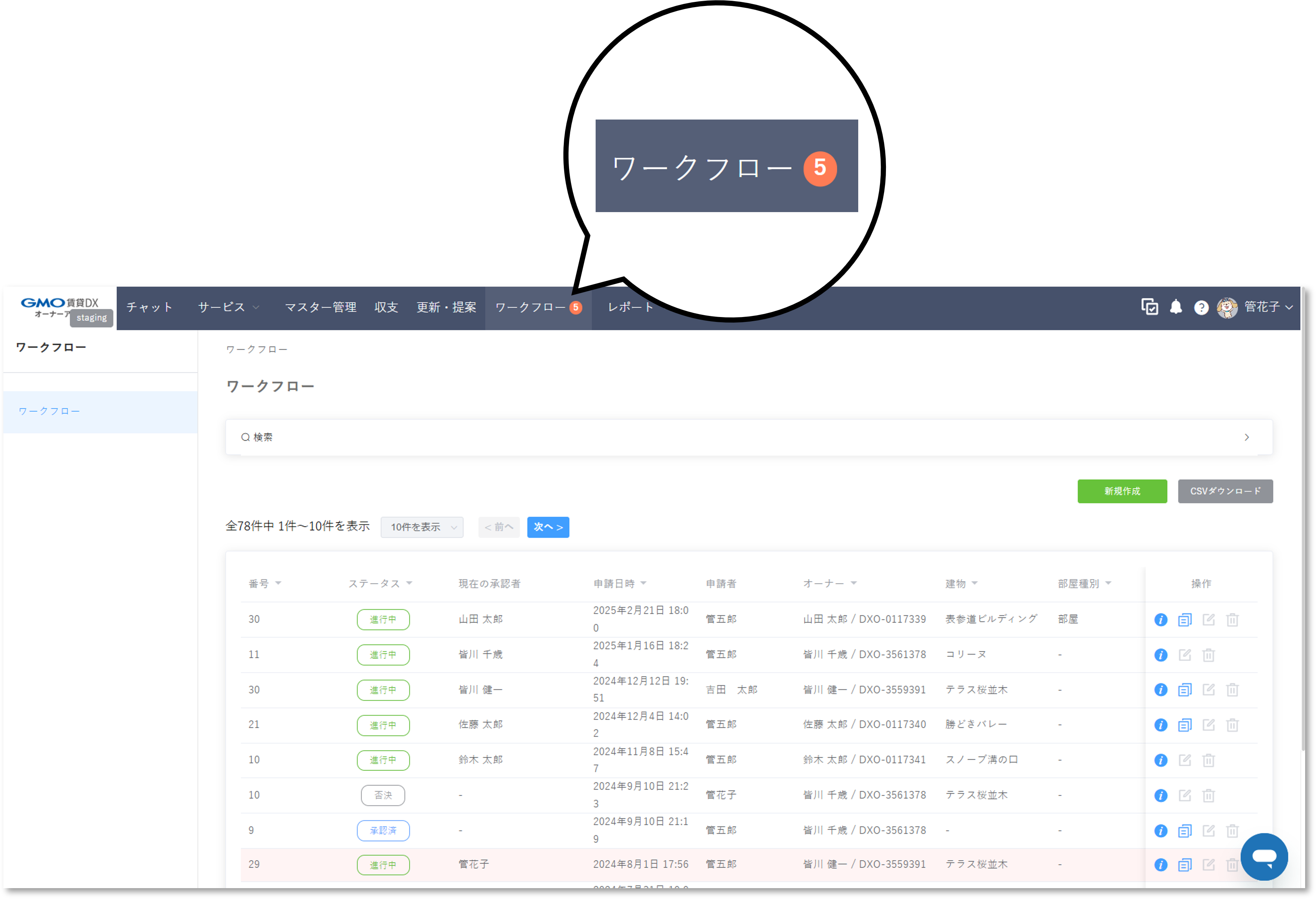This screenshot has width=1316, height=899.
Task: Open info details for workflow number 30
Action: (1160, 619)
